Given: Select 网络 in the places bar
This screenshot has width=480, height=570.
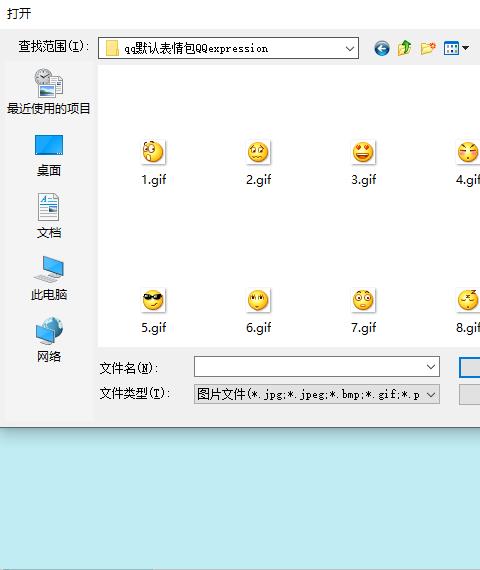Looking at the screenshot, I should tap(49, 340).
